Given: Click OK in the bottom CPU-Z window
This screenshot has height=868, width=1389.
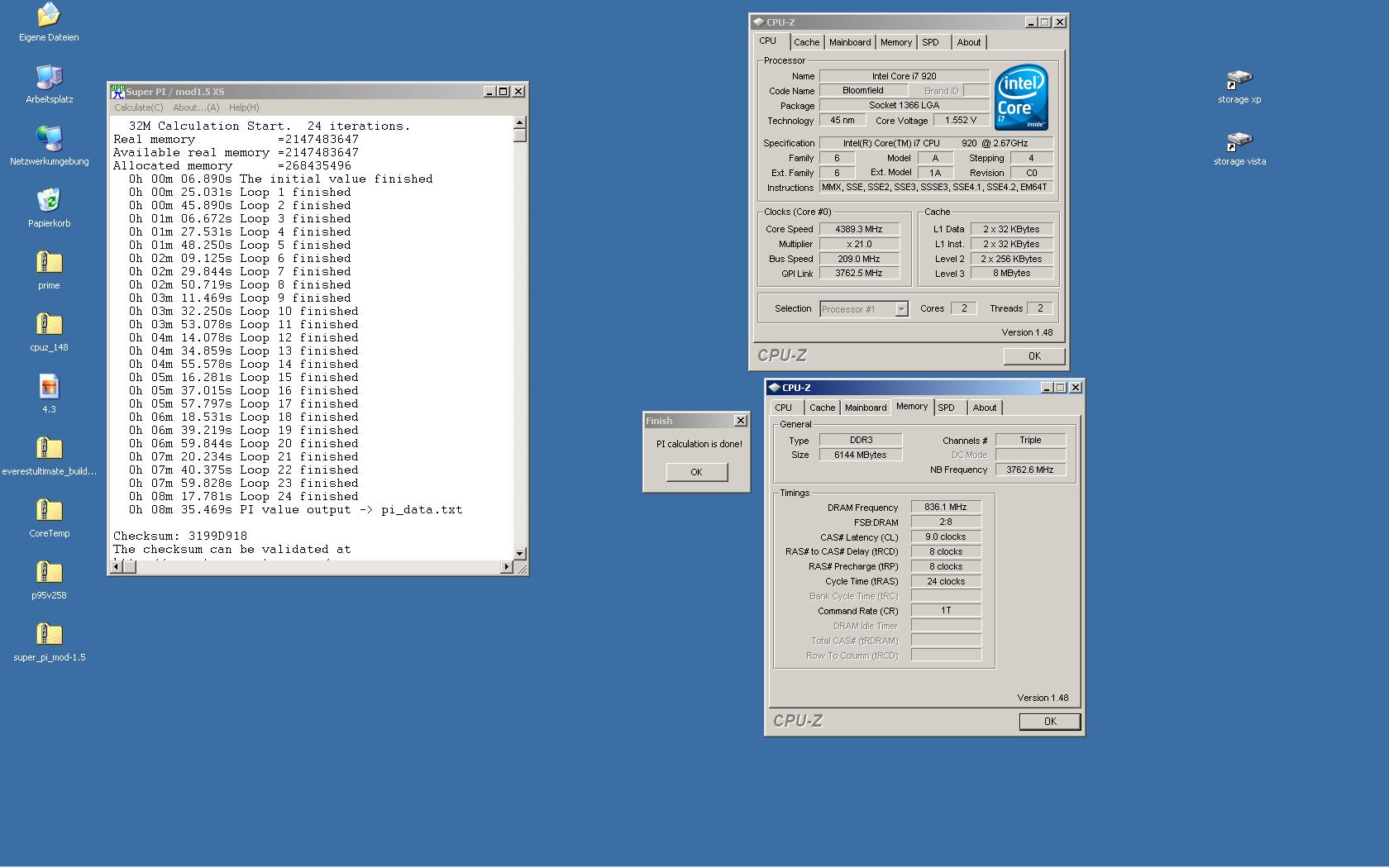Looking at the screenshot, I should [x=1050, y=722].
